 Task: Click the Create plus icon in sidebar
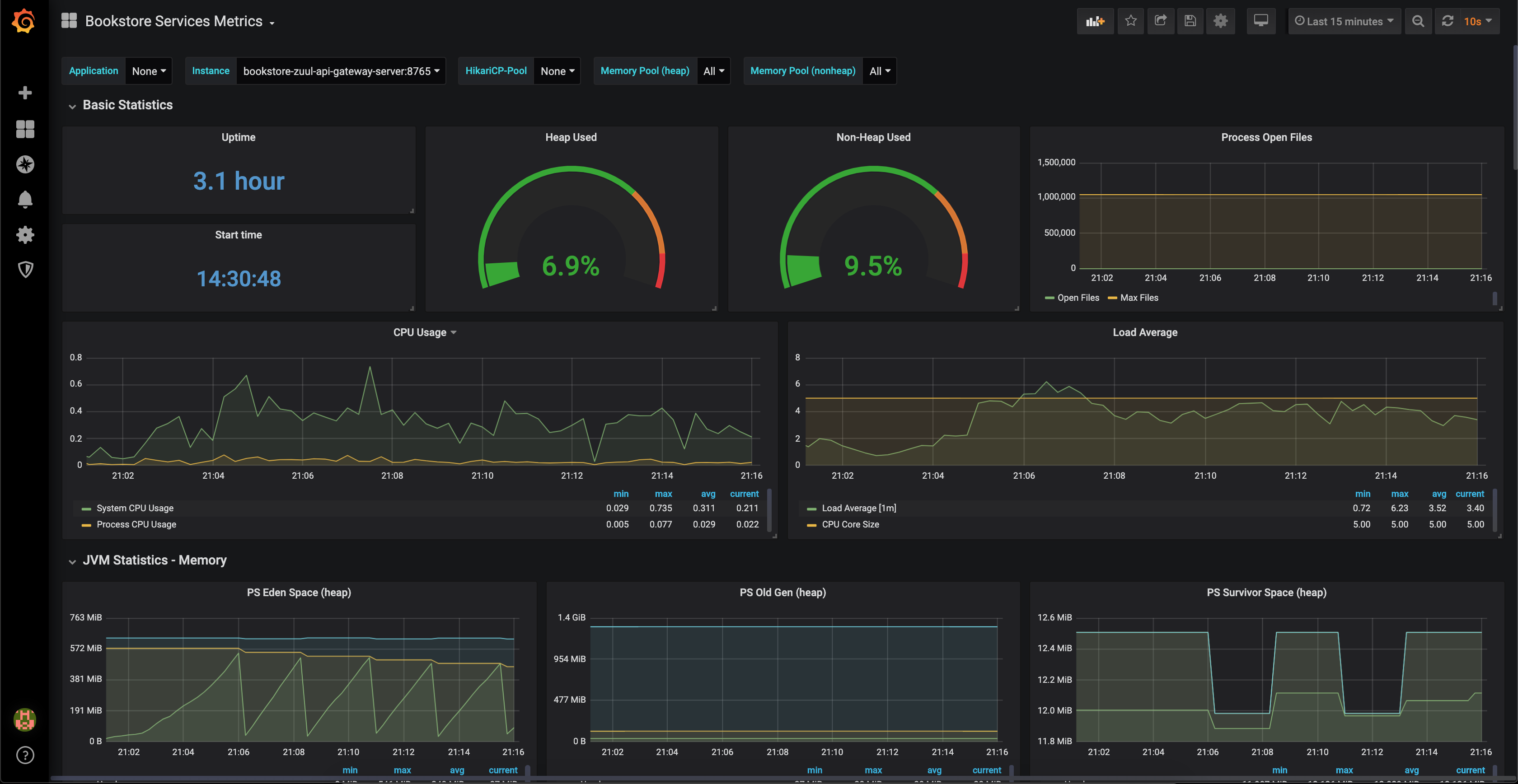25,93
